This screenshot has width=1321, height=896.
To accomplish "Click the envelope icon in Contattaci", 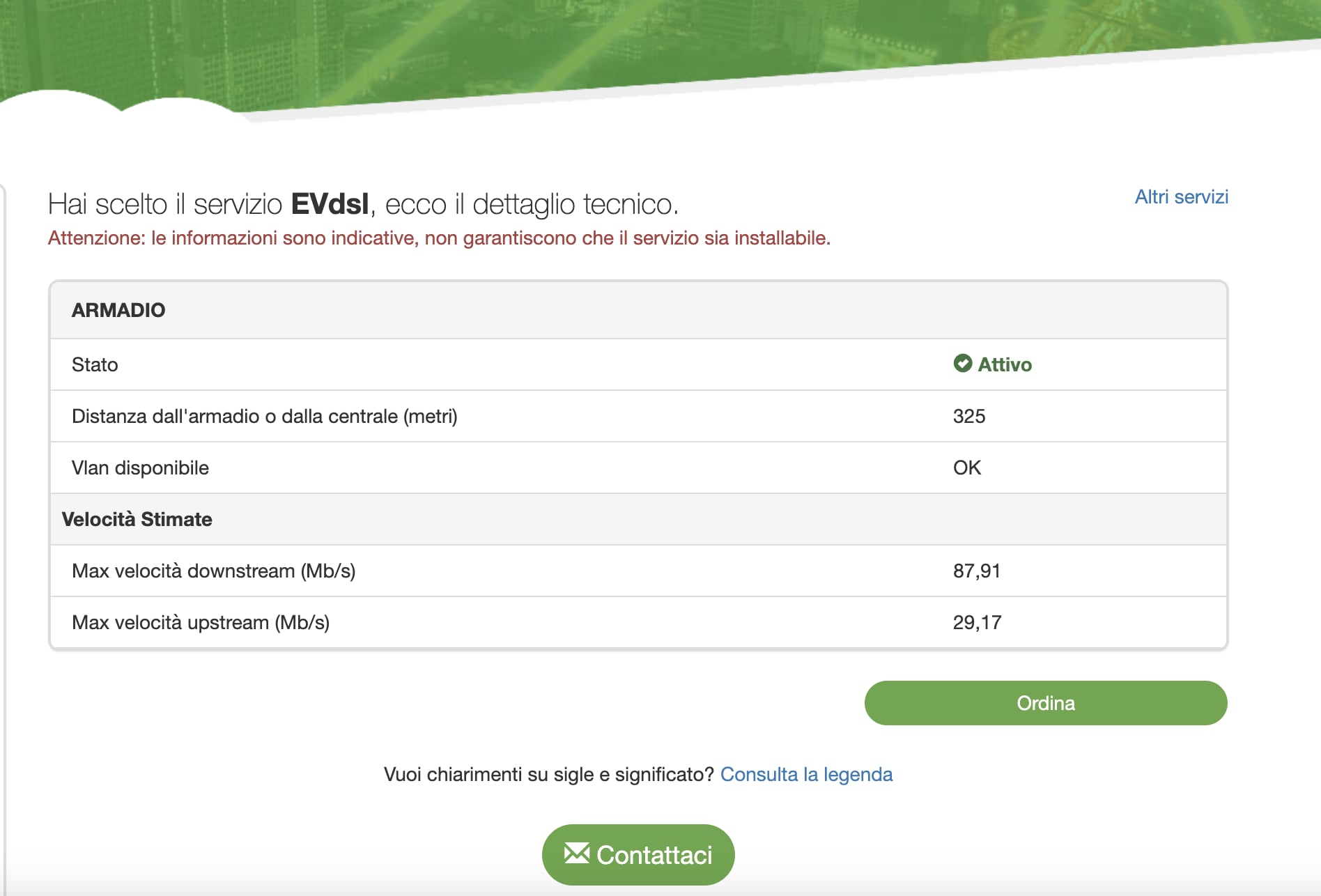I will tap(576, 853).
